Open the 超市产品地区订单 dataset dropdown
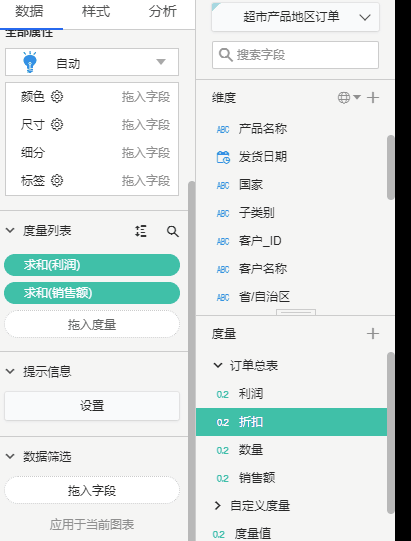The width and height of the screenshot is (411, 541). [295, 17]
